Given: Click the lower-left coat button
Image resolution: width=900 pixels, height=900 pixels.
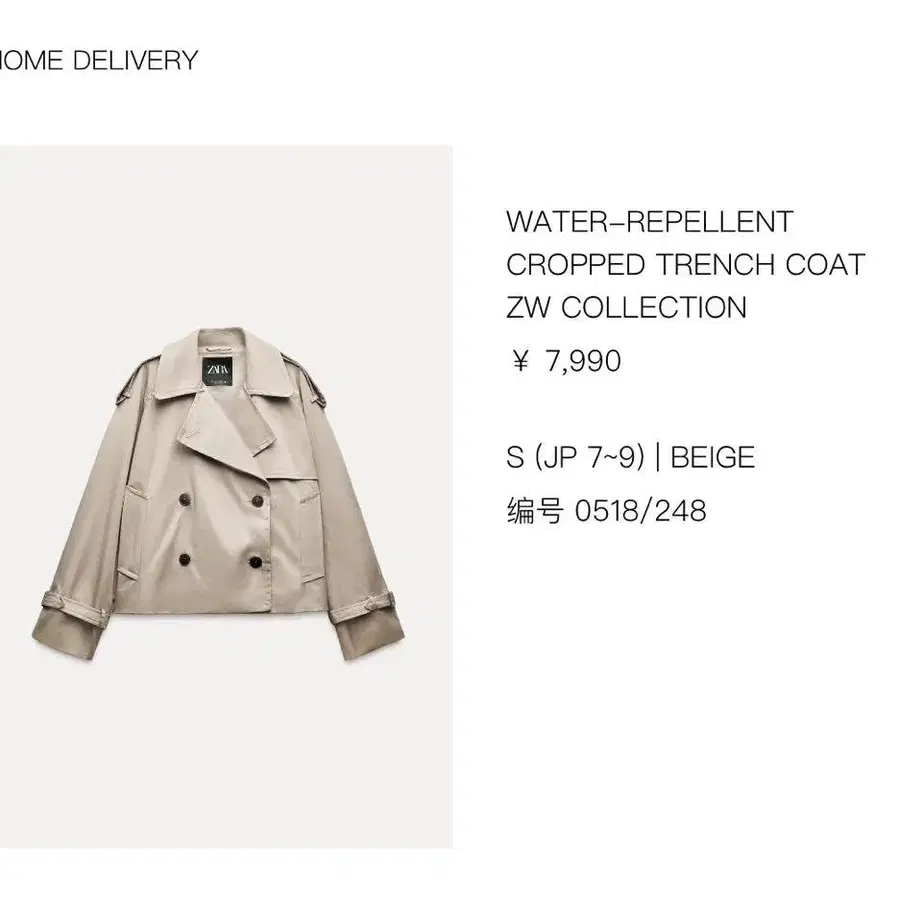Looking at the screenshot, I should tap(185, 560).
